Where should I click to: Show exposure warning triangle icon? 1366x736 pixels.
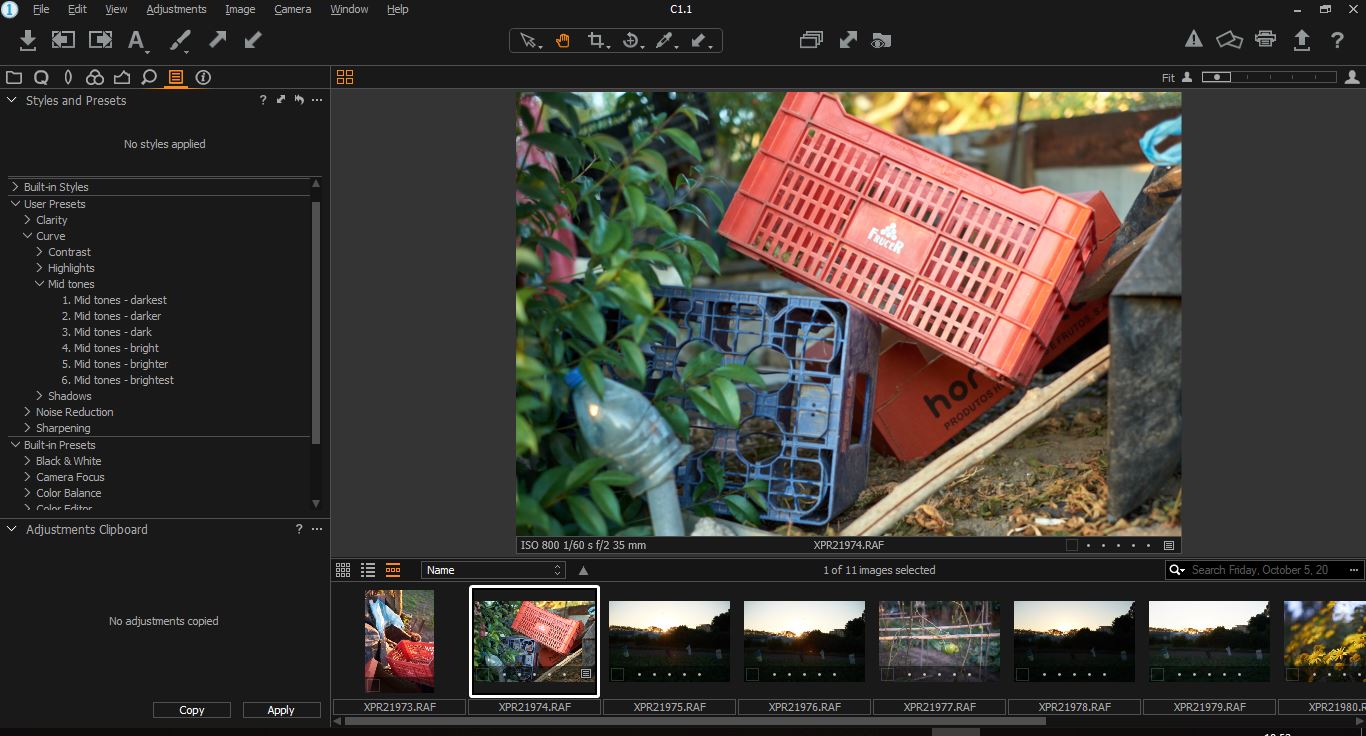tap(1193, 40)
